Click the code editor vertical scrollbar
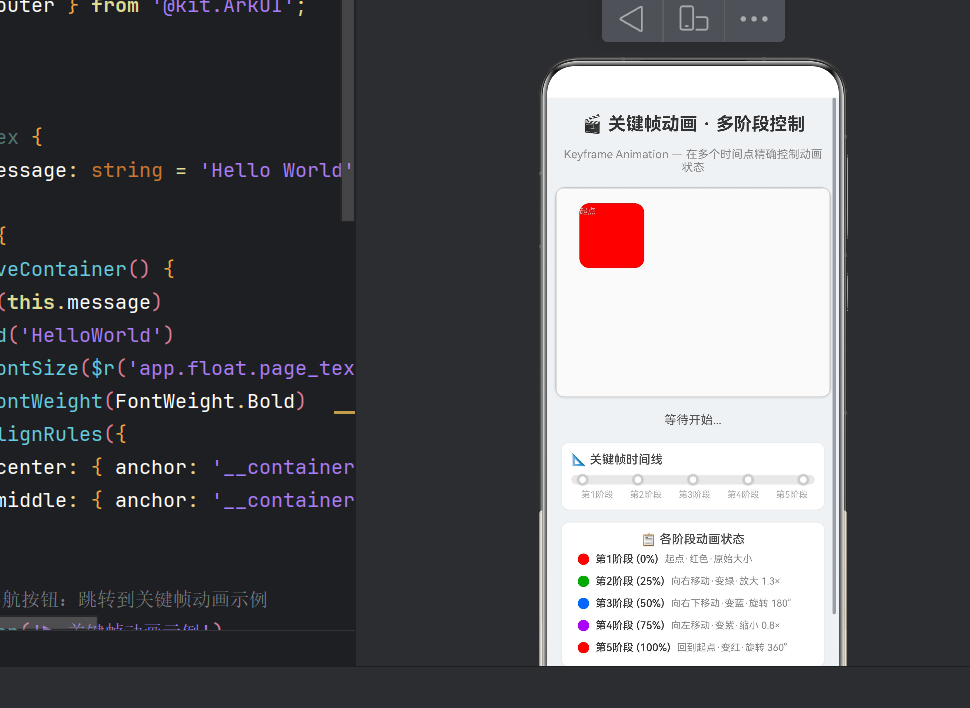The height and width of the screenshot is (708, 970). (348, 110)
